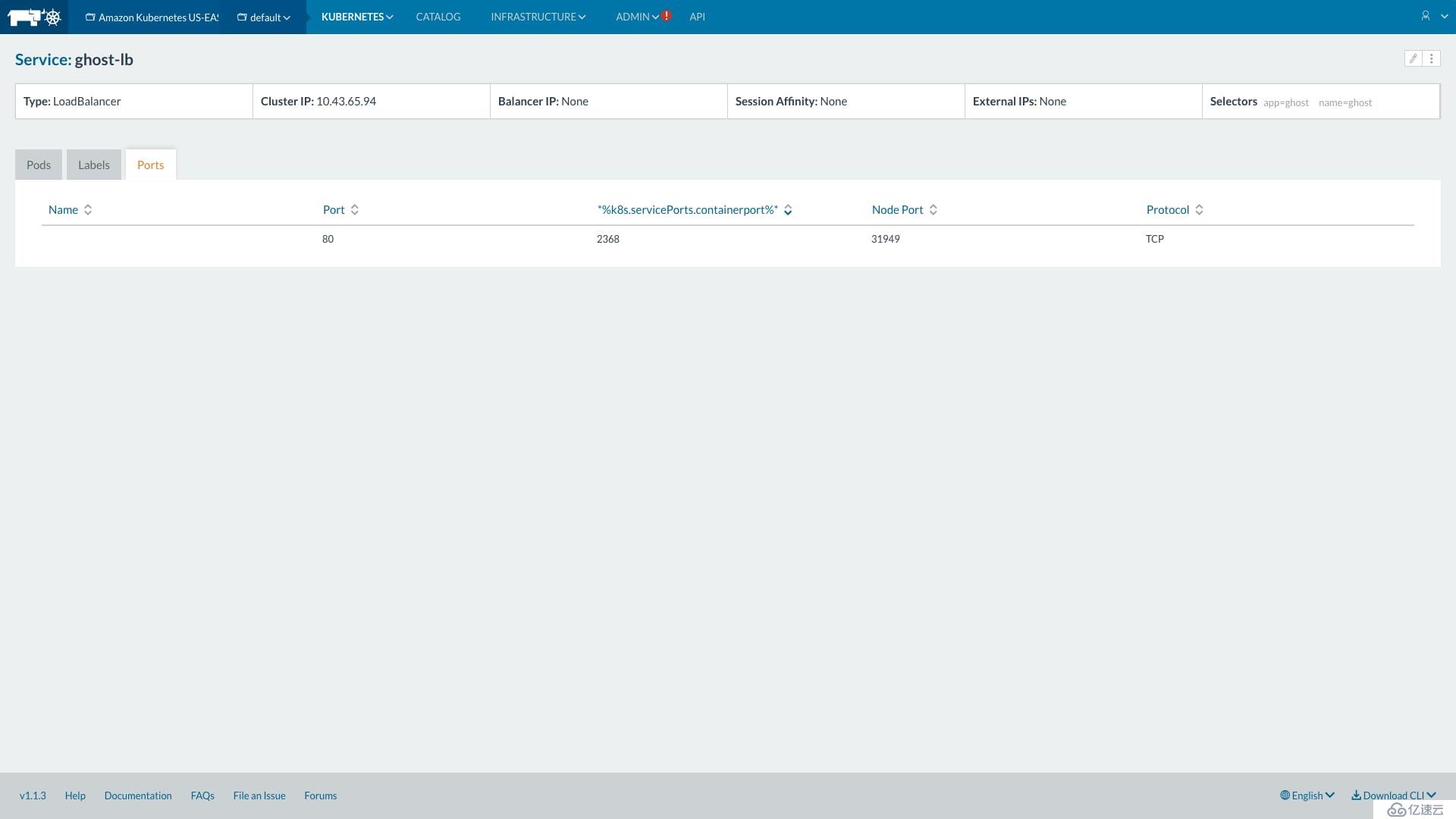Open the user account icon menu

pos(1426,16)
